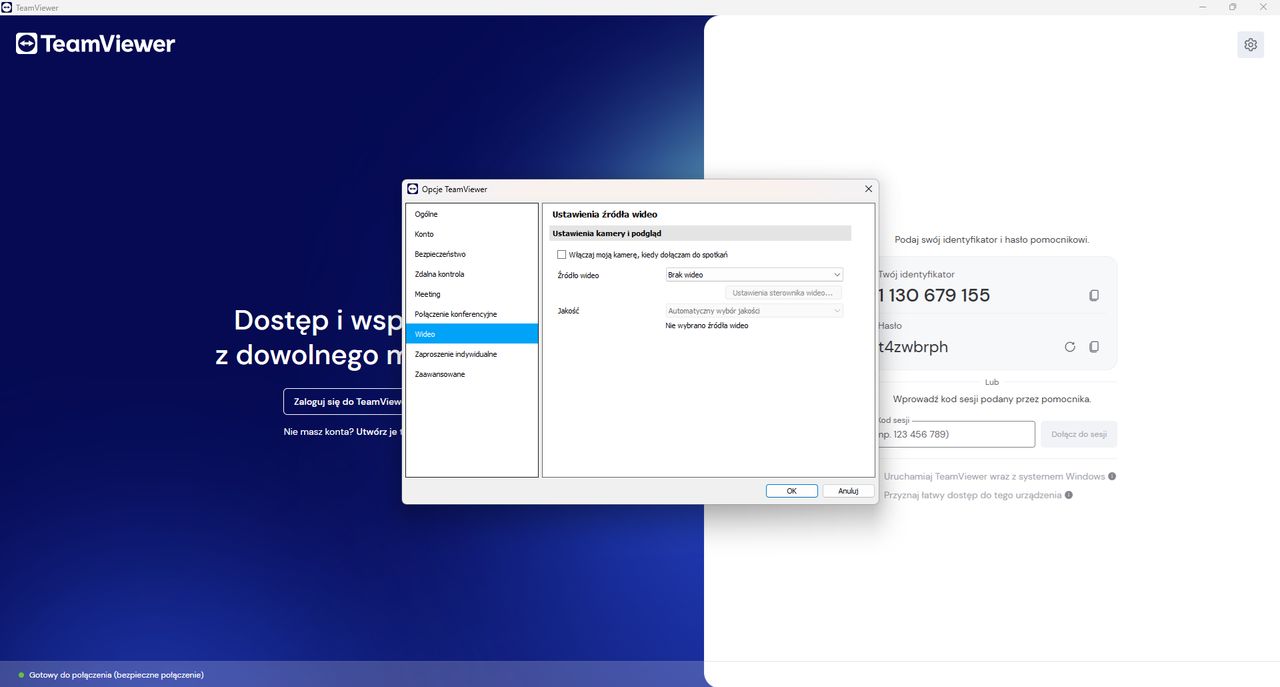The width and height of the screenshot is (1280, 687).
Task: Click the green connection status dot
Action: [21, 675]
